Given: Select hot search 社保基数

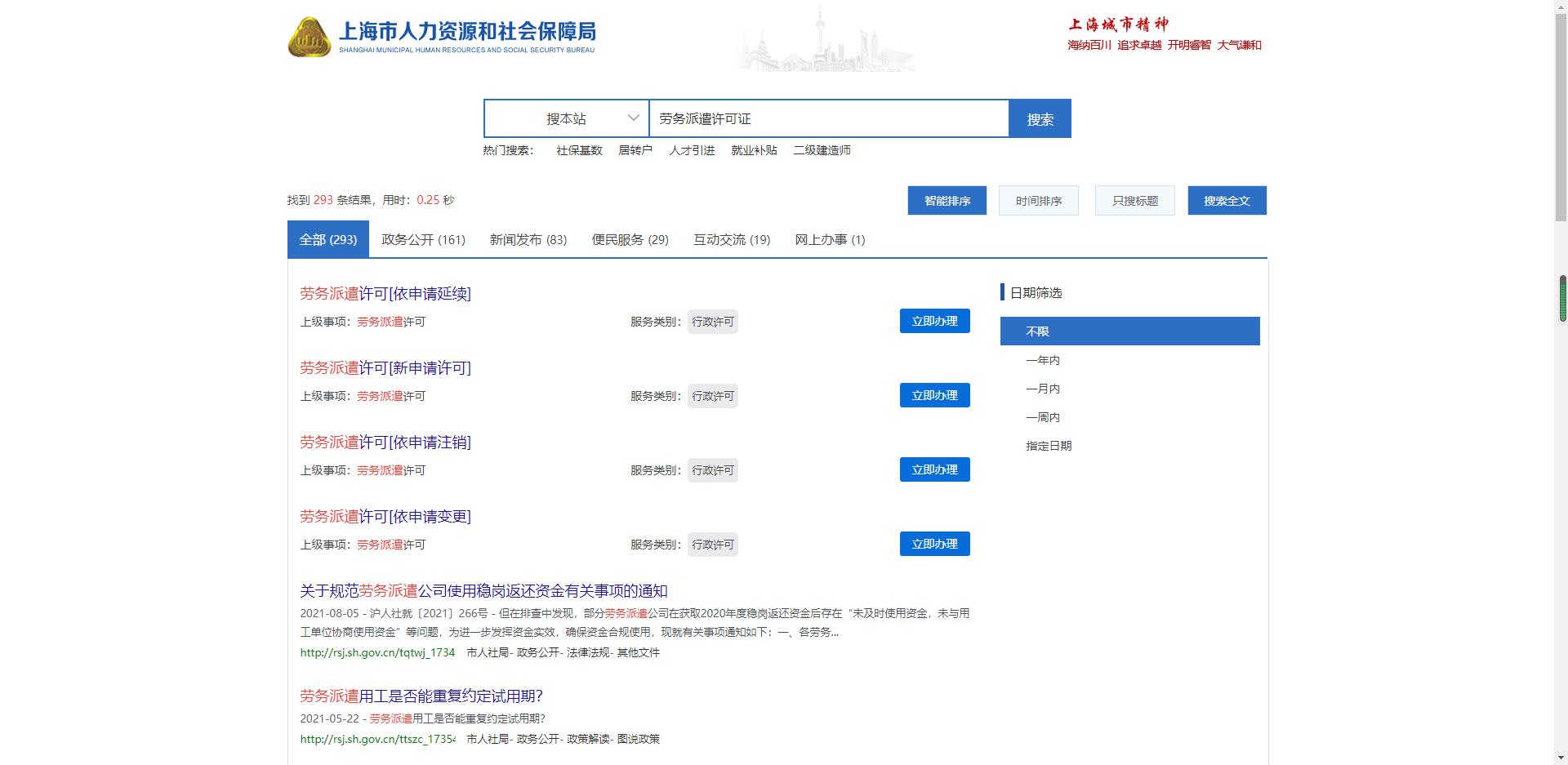Looking at the screenshot, I should coord(579,150).
